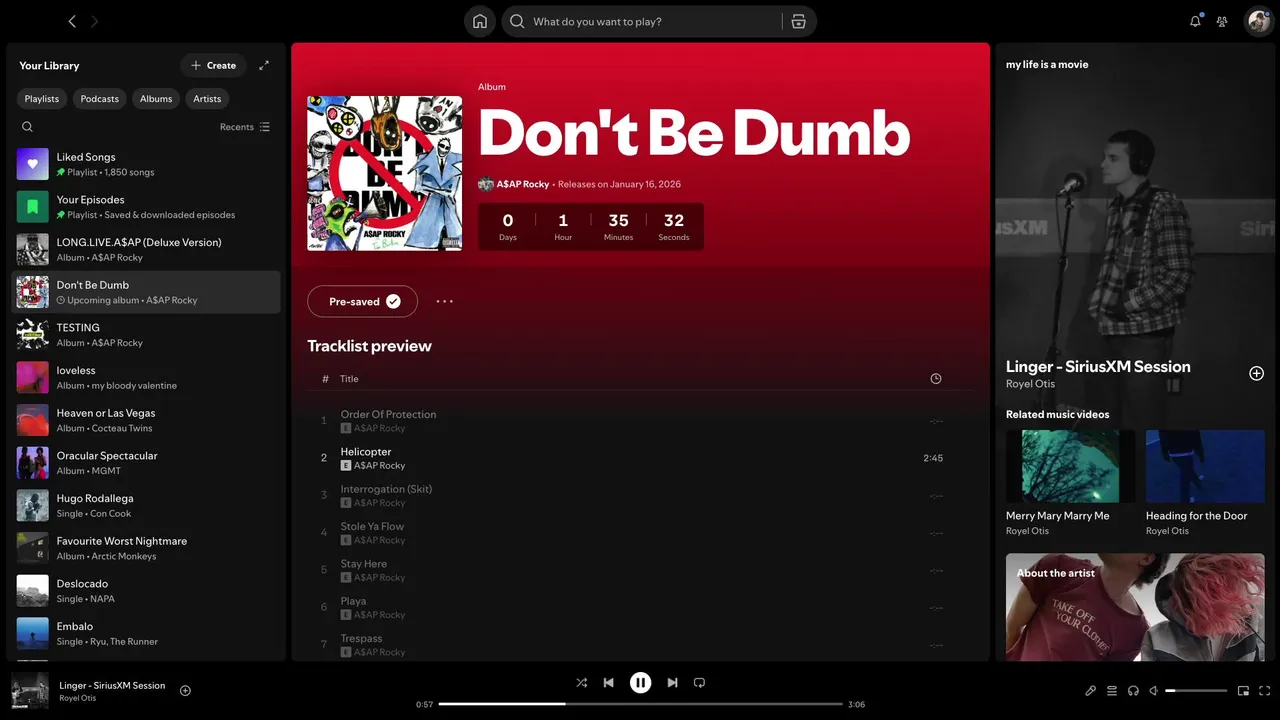Viewport: 1280px width, 720px height.
Task: Seek in the playback progress bar
Action: (640, 704)
